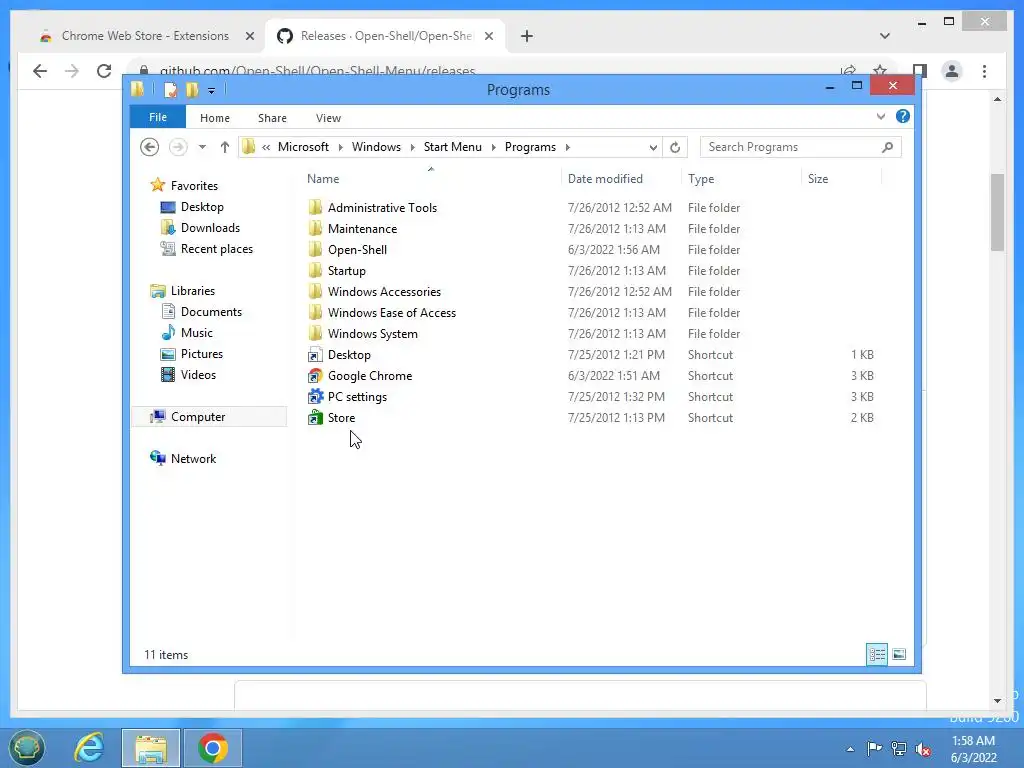Select the Windows Accessories folder icon
1024x768 pixels.
click(x=315, y=291)
